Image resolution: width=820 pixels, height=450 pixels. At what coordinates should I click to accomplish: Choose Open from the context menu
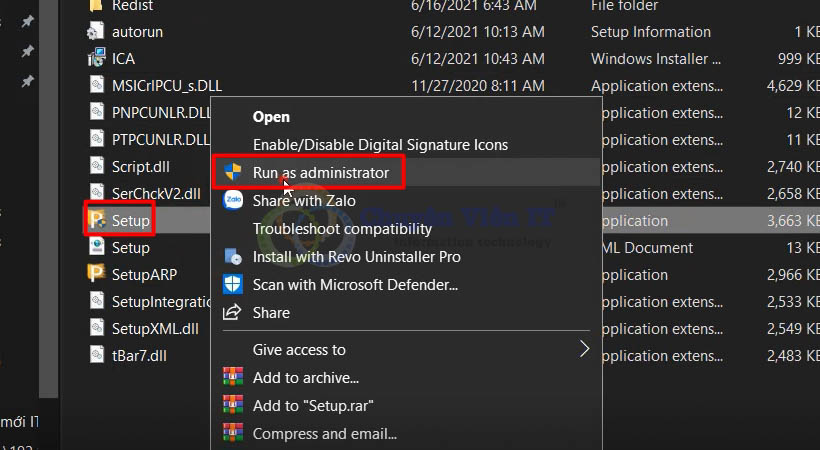[x=271, y=117]
